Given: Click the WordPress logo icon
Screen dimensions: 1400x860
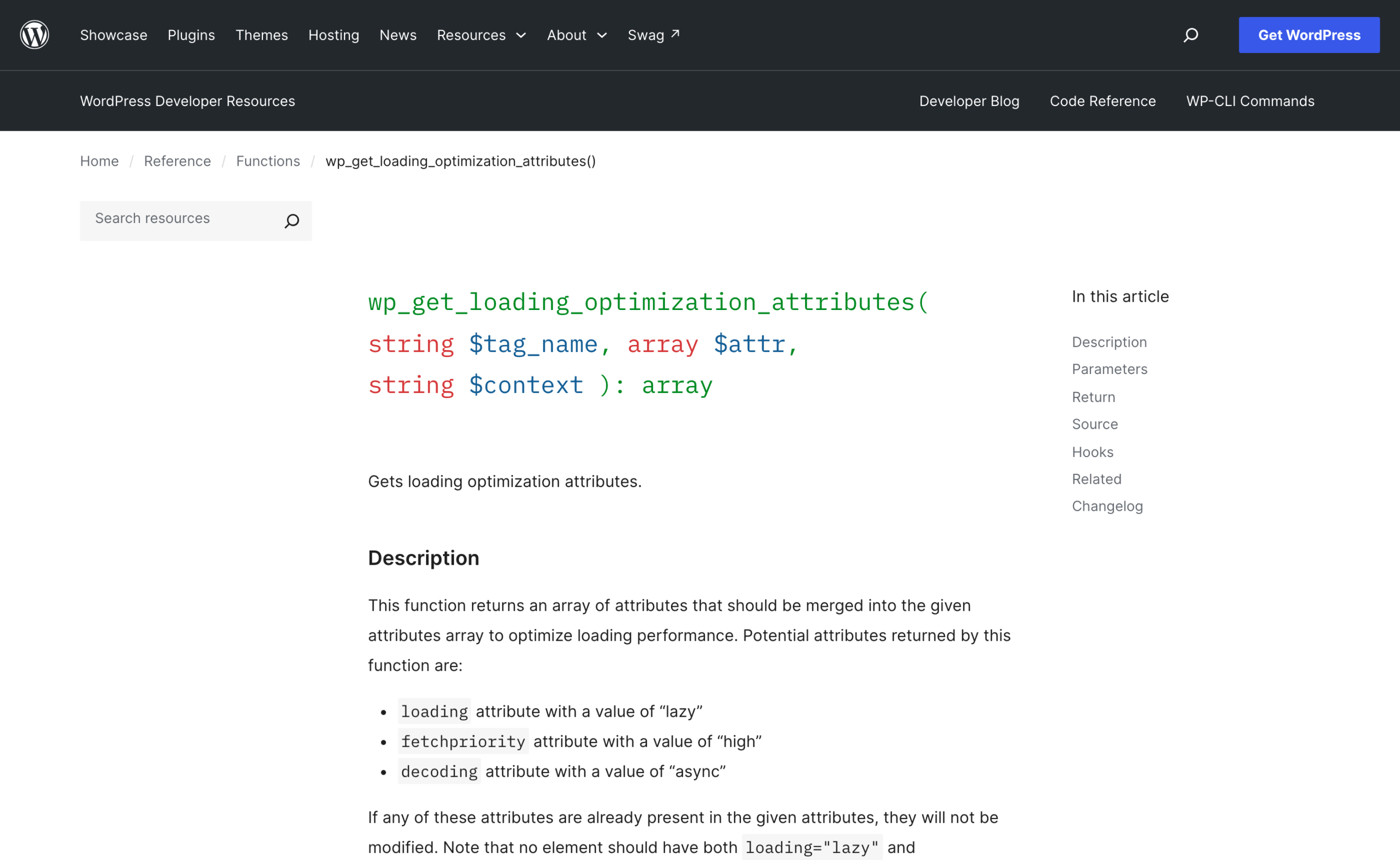Looking at the screenshot, I should [x=34, y=34].
